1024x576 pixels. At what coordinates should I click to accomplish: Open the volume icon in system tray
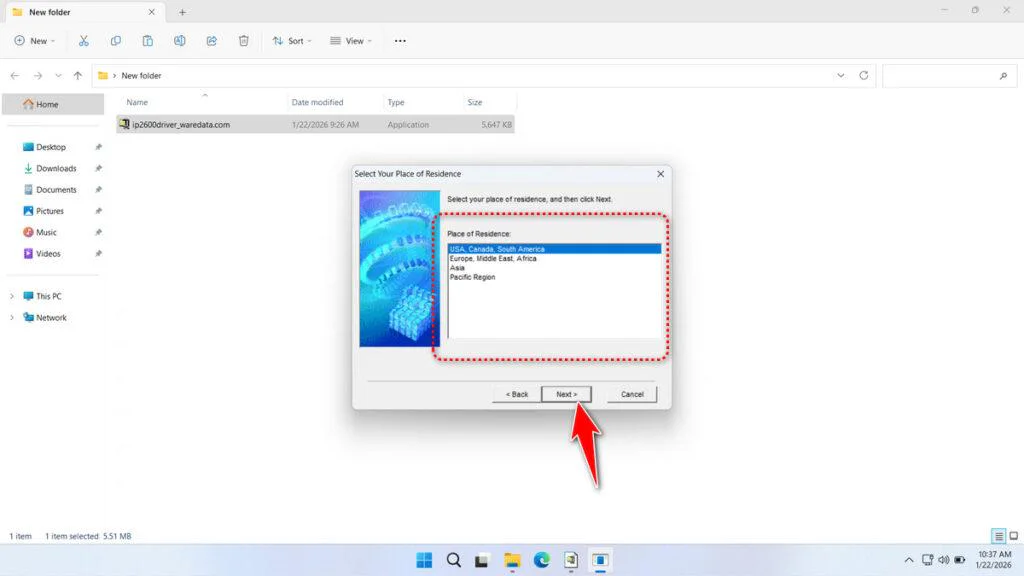click(944, 560)
